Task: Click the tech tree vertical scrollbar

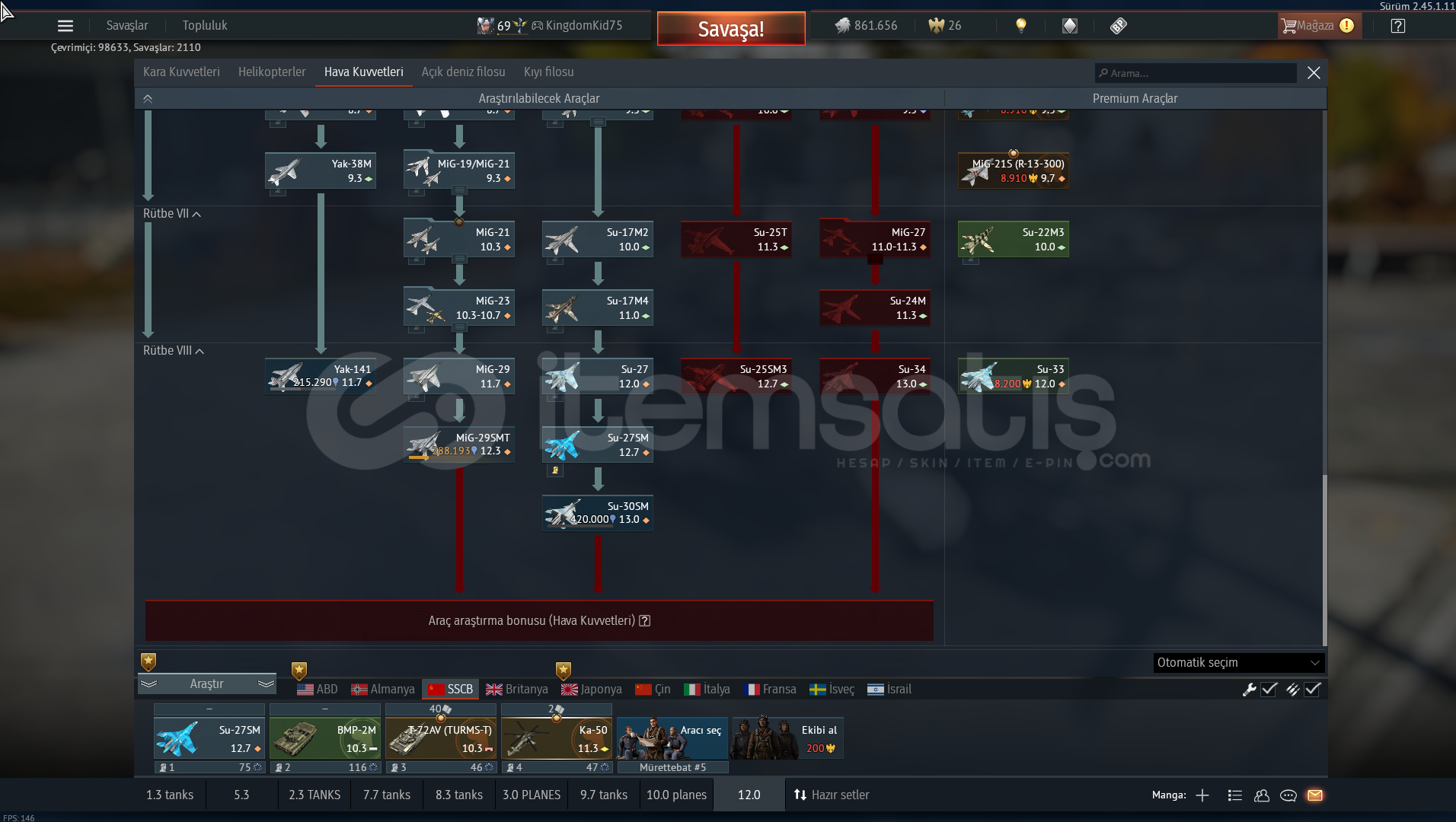Action: [1325, 559]
